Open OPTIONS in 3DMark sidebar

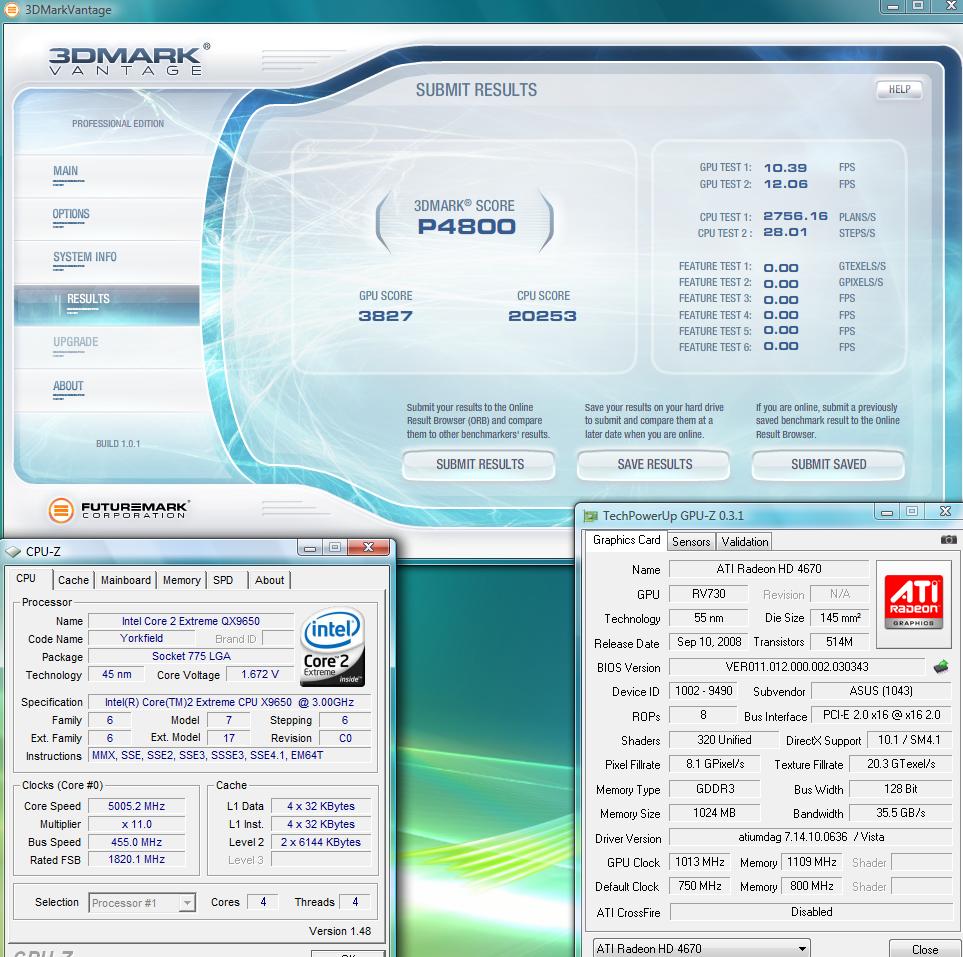point(71,214)
